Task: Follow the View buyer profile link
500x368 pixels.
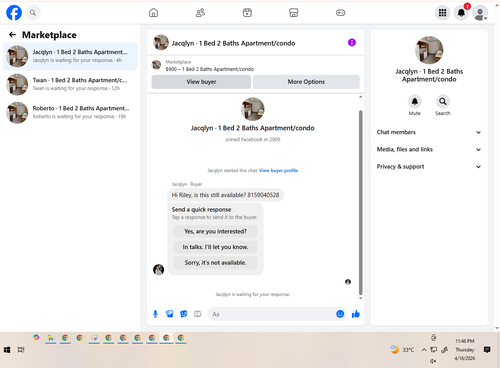Action: click(x=278, y=170)
